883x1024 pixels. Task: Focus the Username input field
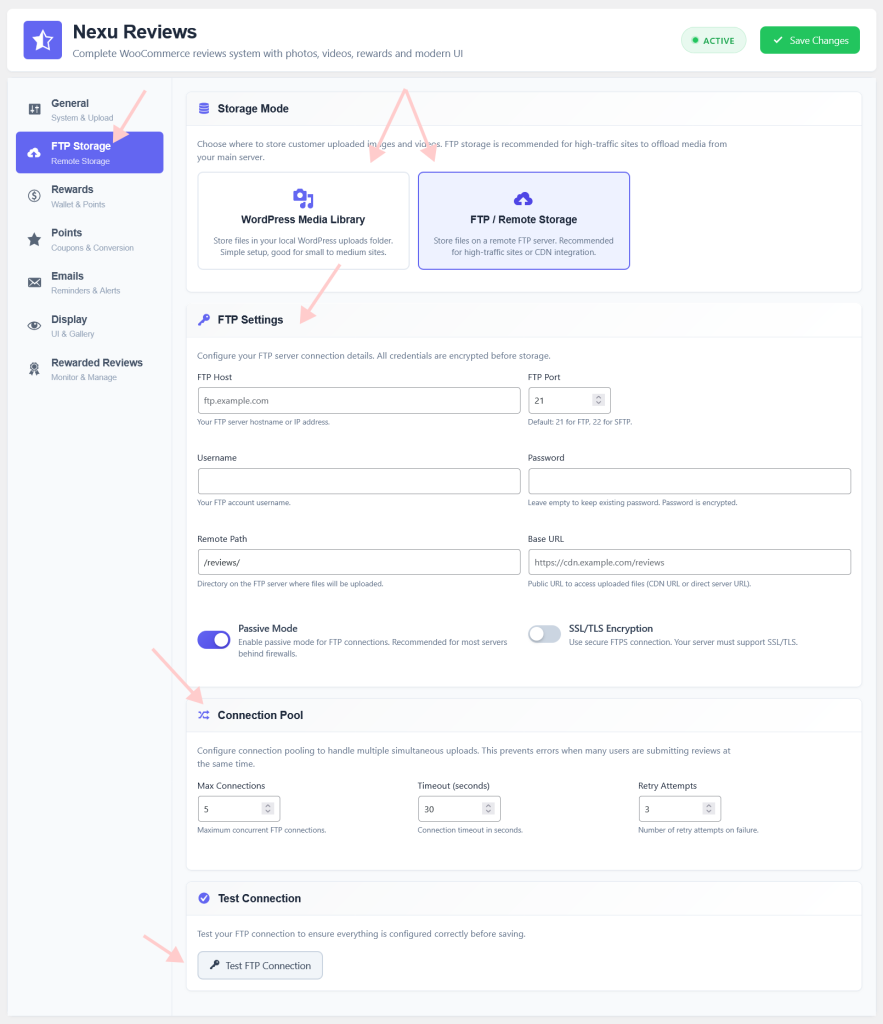(x=359, y=481)
